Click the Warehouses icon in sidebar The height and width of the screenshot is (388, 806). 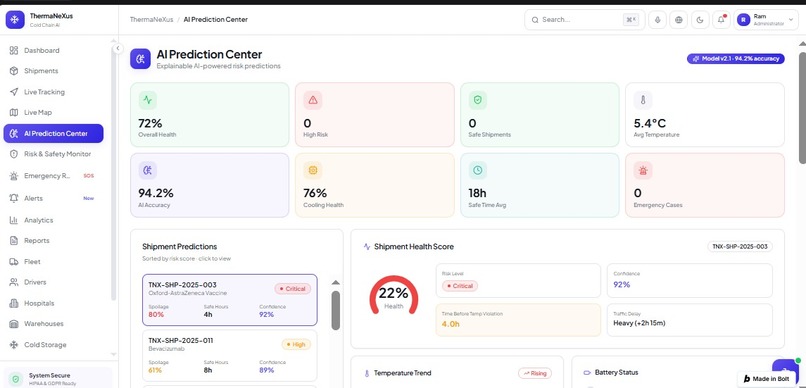(14, 324)
